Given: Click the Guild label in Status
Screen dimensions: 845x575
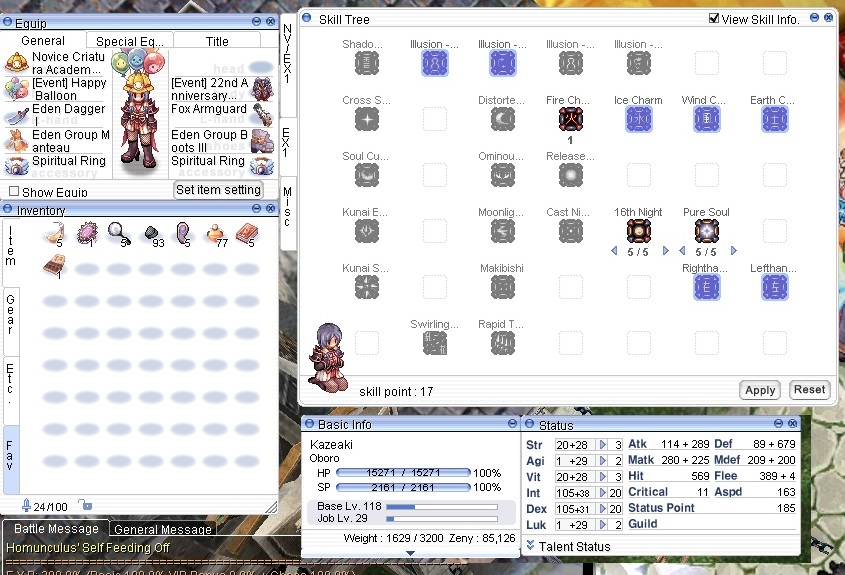Looking at the screenshot, I should point(642,524).
